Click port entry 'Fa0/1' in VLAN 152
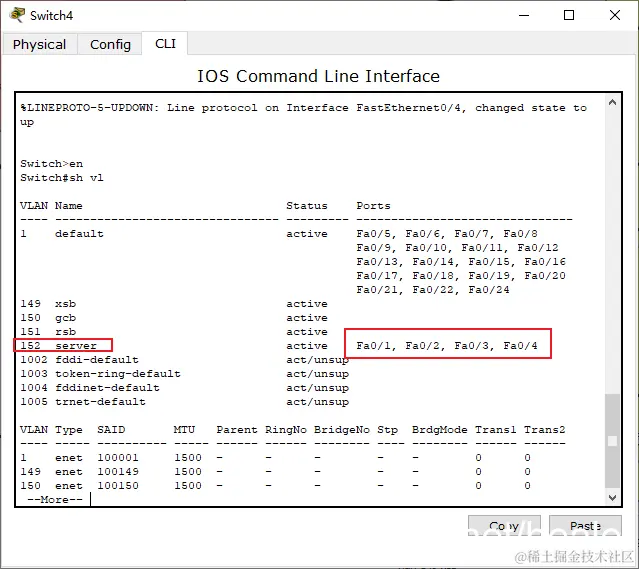The image size is (639, 569). pos(373,346)
